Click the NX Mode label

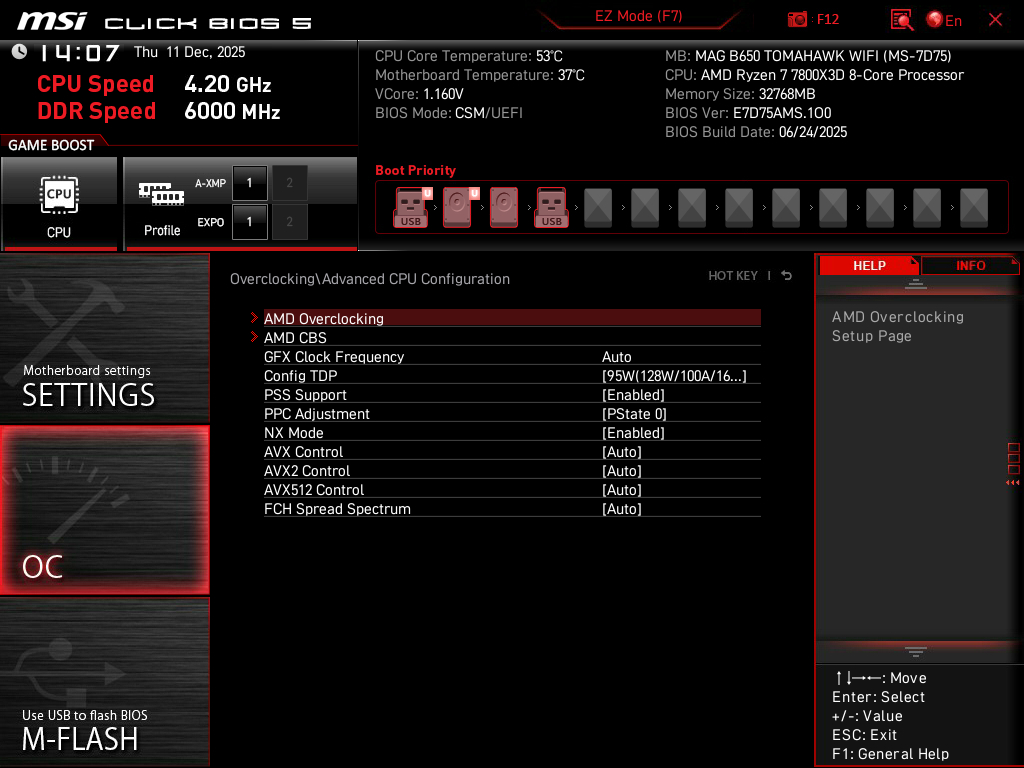click(293, 432)
